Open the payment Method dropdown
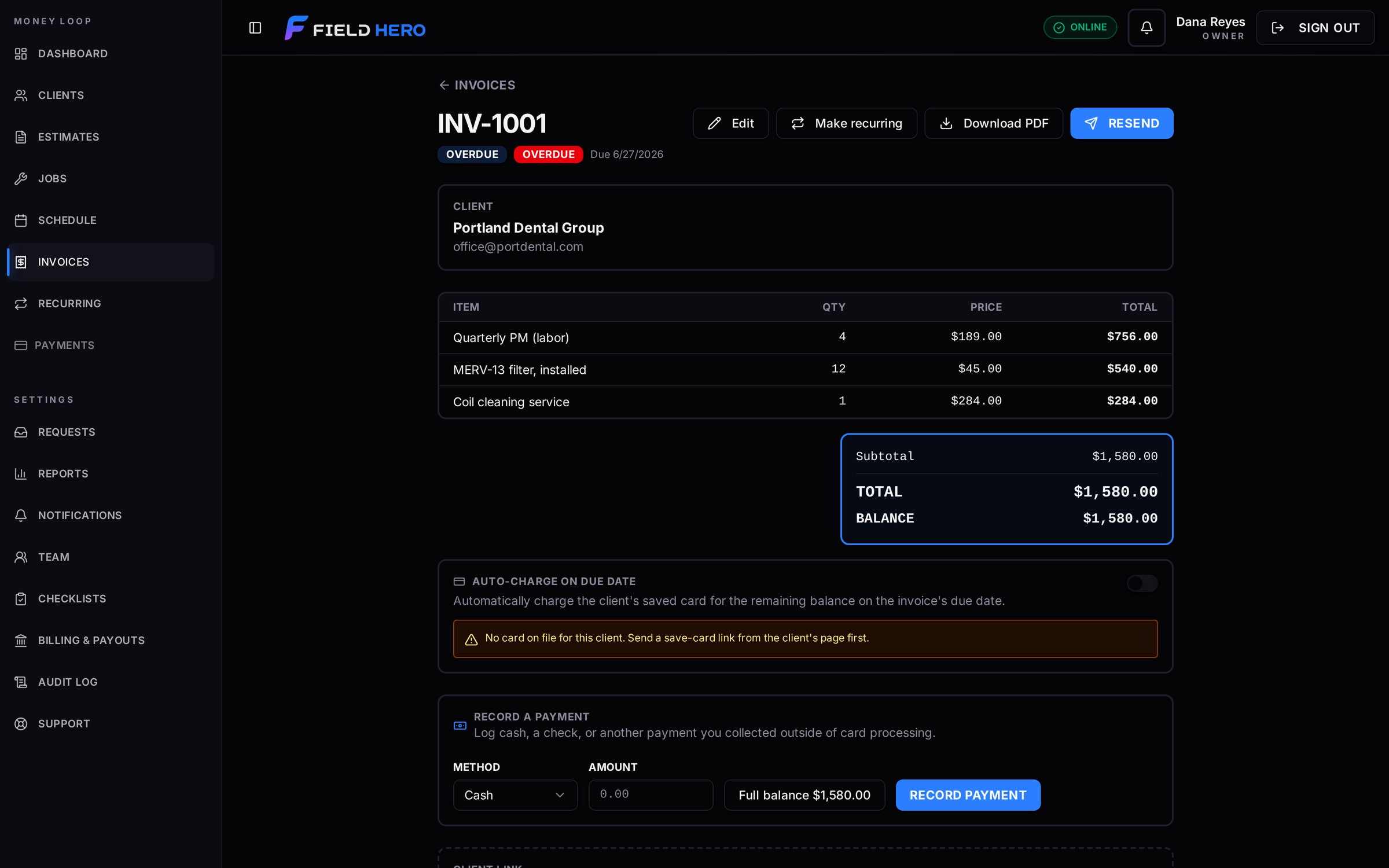 click(x=515, y=795)
